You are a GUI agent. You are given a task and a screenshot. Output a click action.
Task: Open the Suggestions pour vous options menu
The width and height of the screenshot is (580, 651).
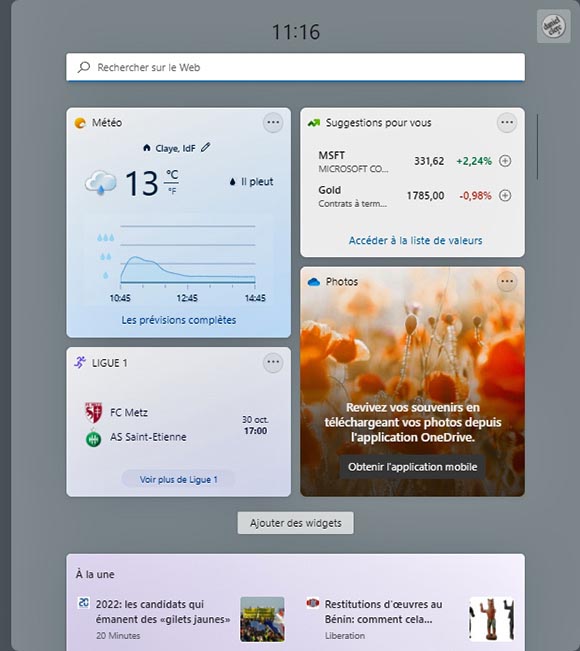[507, 122]
